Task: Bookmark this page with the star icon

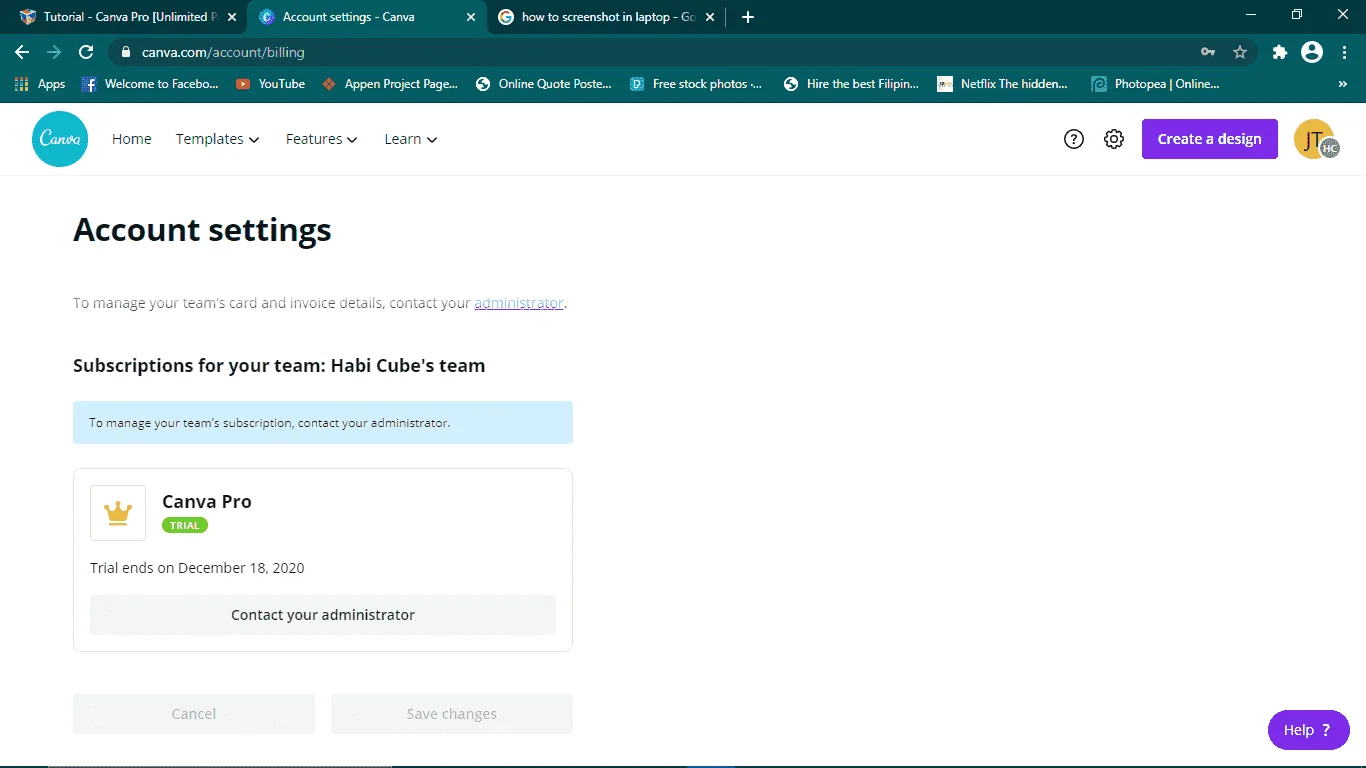Action: [1240, 52]
